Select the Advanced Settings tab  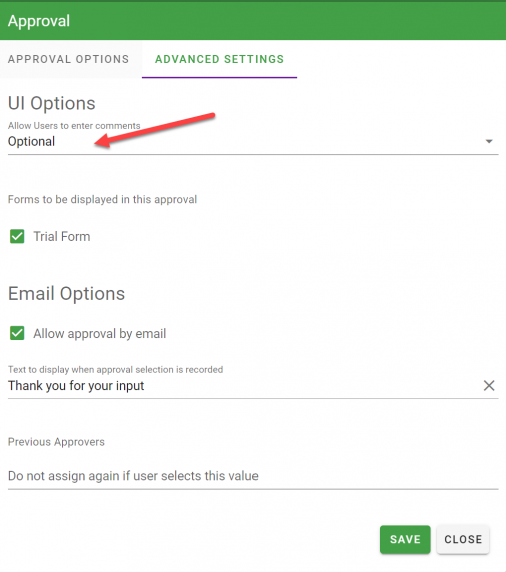coord(219,59)
